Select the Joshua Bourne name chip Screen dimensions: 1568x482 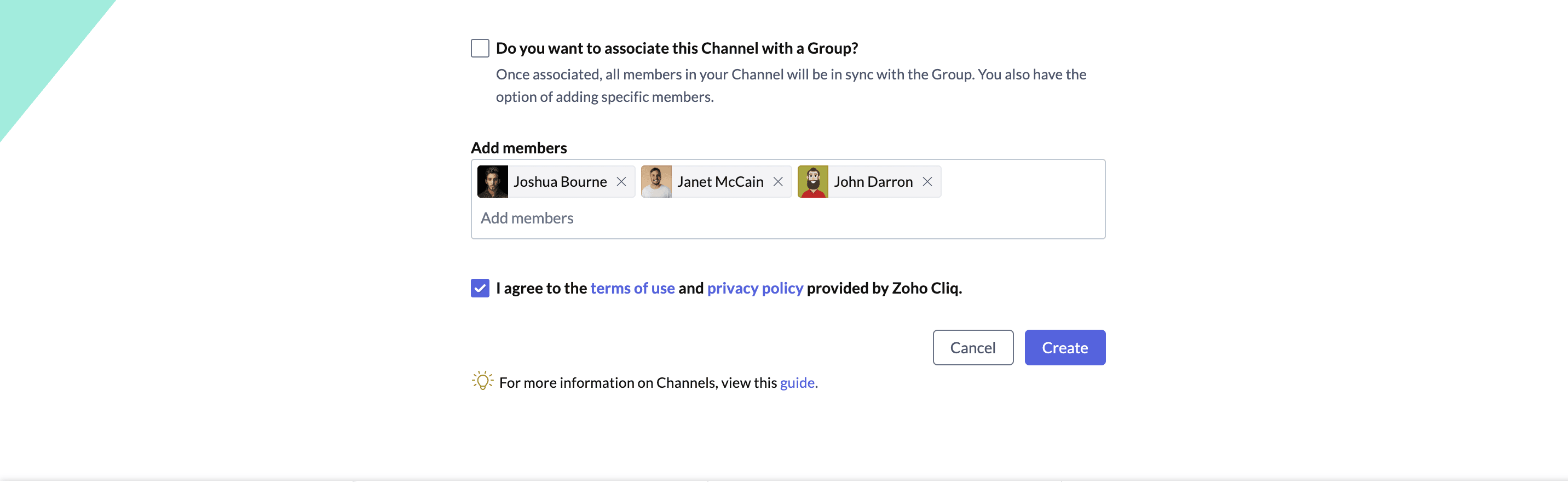pyautogui.click(x=556, y=181)
